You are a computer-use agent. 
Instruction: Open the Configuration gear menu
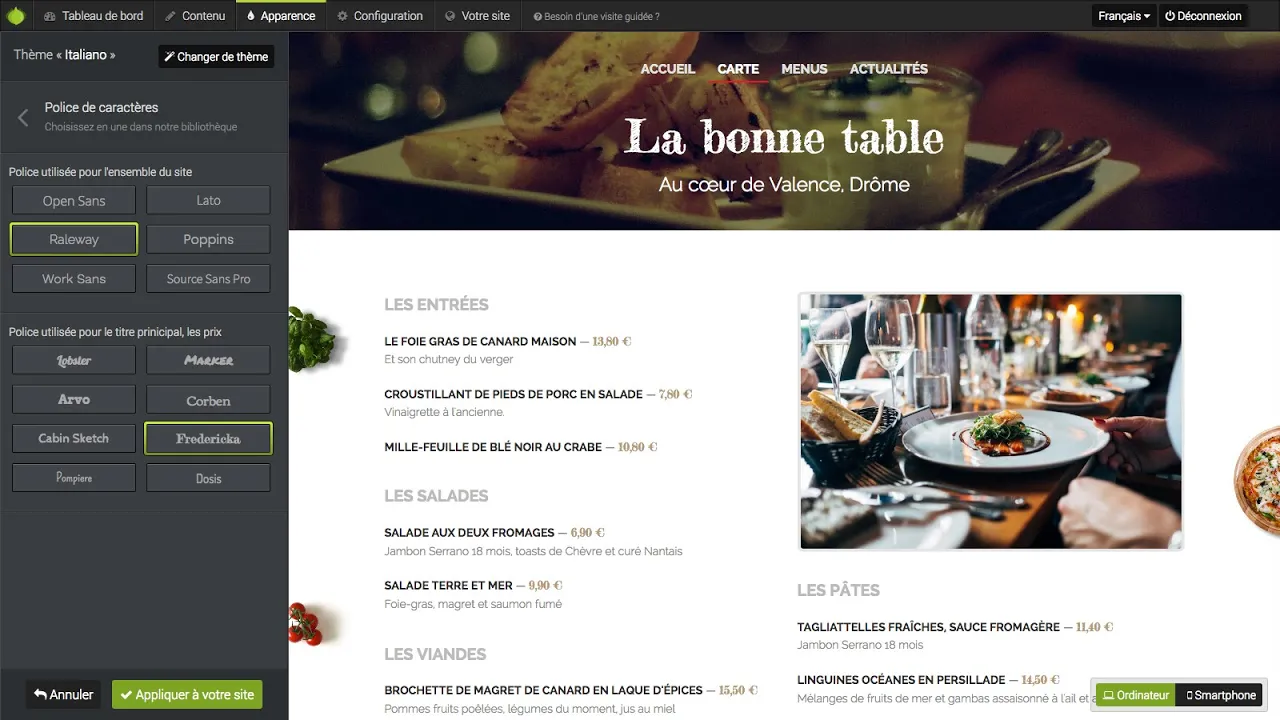point(380,16)
